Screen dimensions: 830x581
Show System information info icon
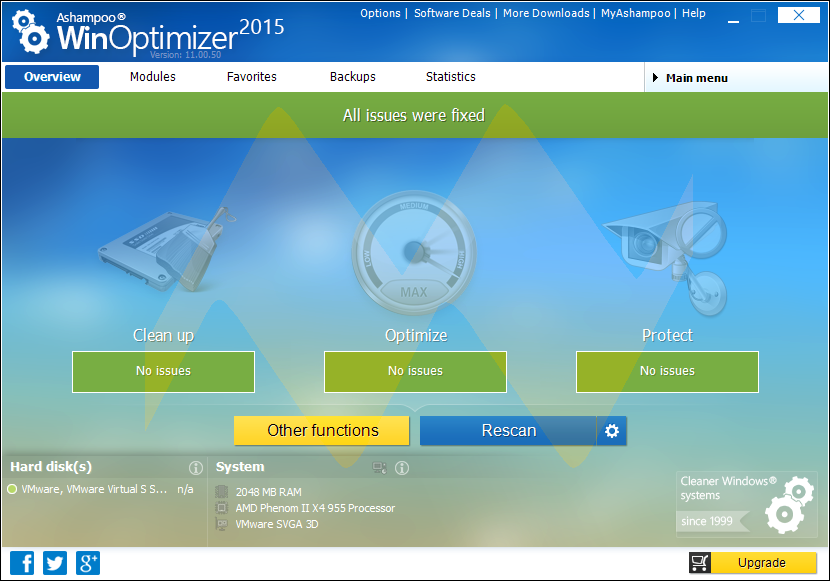(402, 468)
